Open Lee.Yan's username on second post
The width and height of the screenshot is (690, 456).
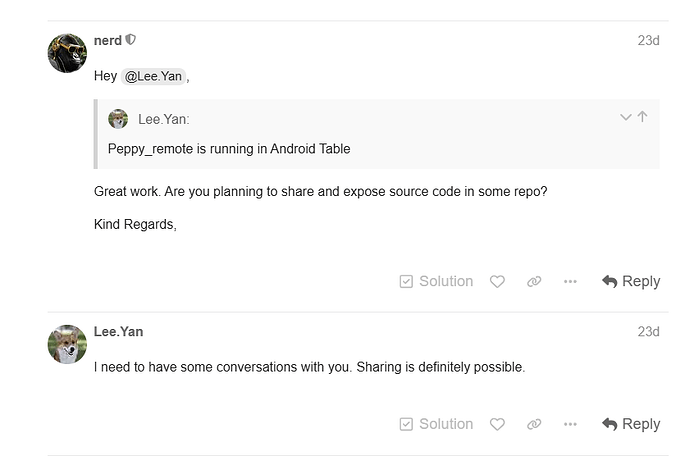pyautogui.click(x=118, y=331)
